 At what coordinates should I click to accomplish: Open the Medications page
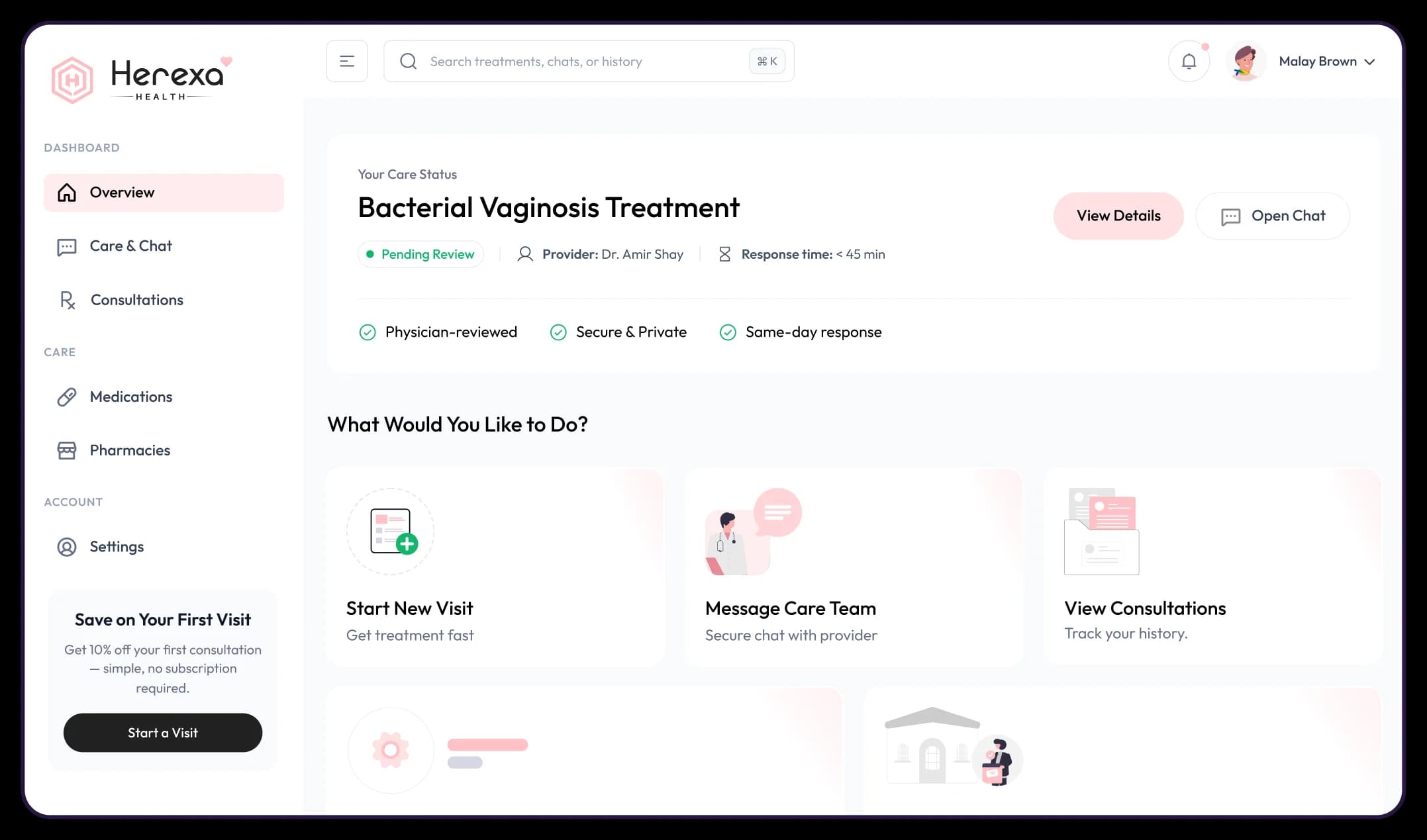tap(164, 397)
